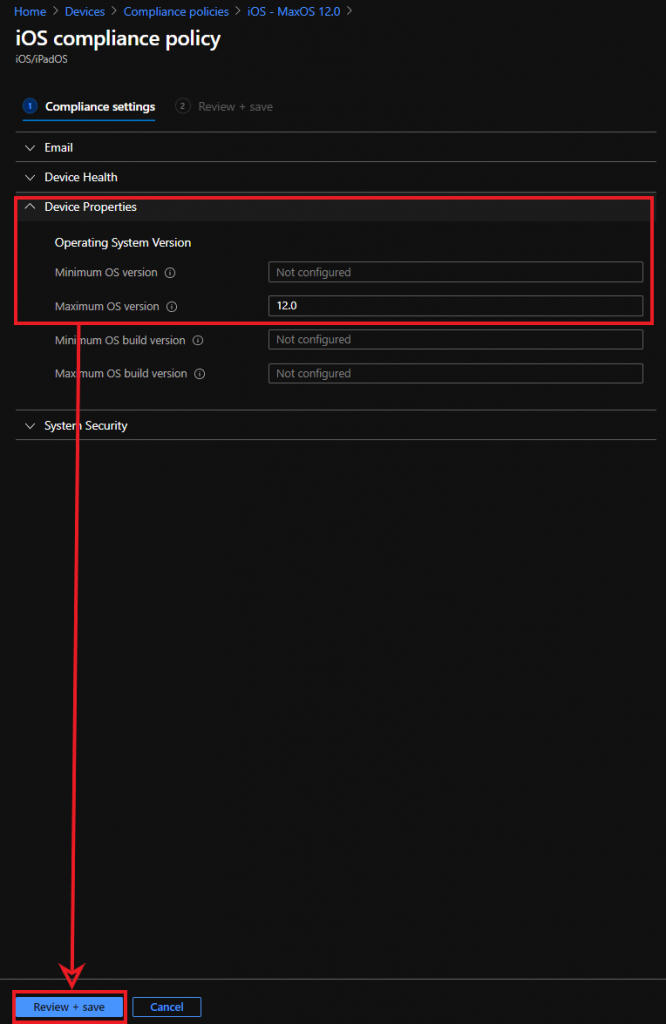Click info icon beside Maximum OS version
Screen dimensions: 666x1024
[x=171, y=307]
